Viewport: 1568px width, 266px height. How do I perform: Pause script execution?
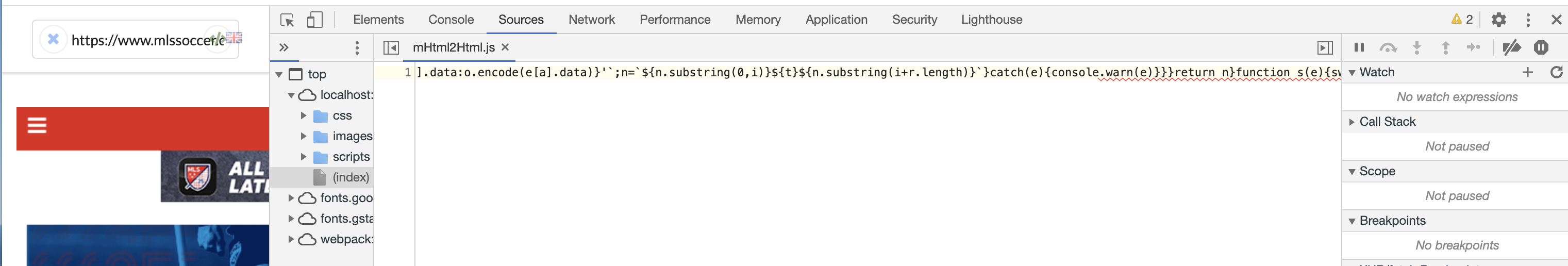[x=1359, y=47]
